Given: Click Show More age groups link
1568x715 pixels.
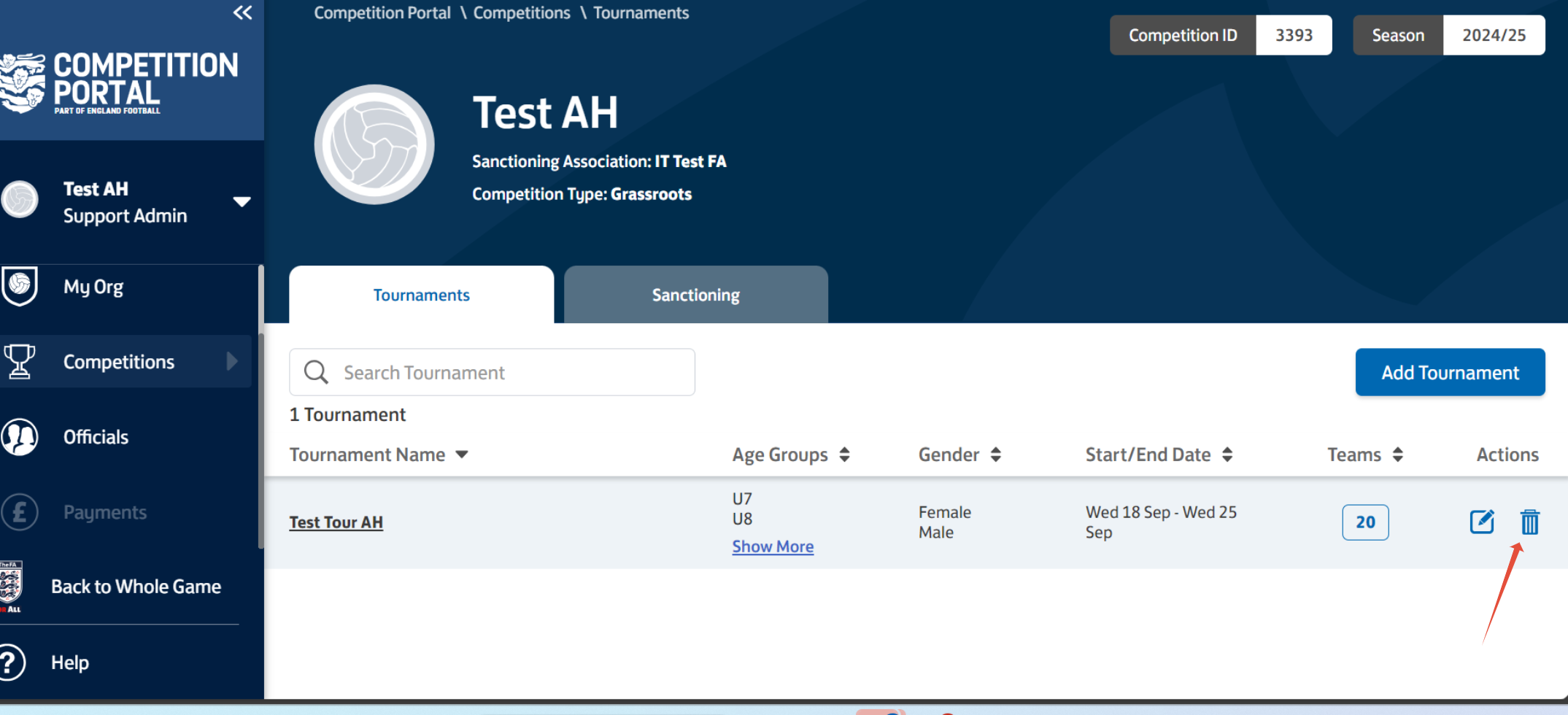Looking at the screenshot, I should [x=773, y=546].
